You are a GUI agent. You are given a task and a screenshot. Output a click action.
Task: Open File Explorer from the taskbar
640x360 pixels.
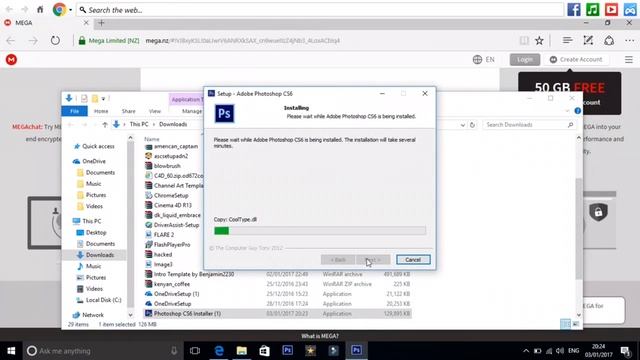tap(242, 351)
